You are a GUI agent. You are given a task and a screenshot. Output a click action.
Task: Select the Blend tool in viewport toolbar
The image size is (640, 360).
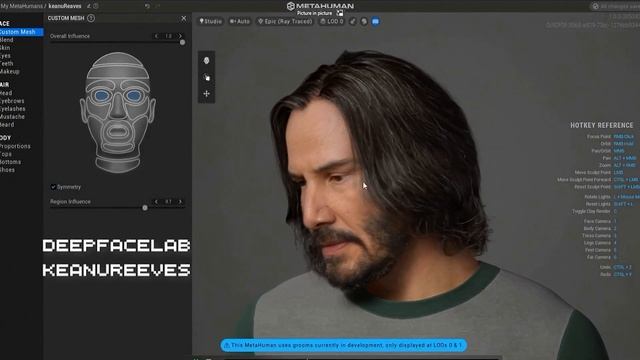click(x=207, y=60)
